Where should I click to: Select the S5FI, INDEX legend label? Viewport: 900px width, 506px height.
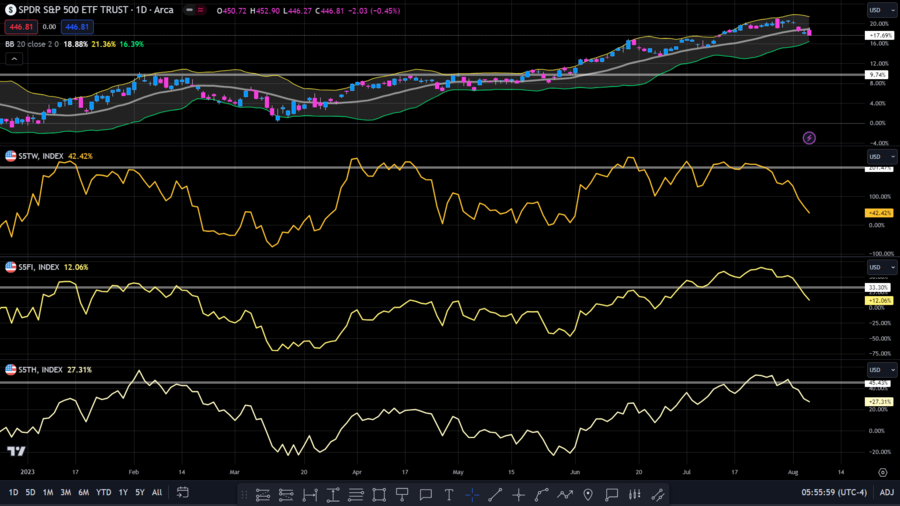[x=38, y=267]
